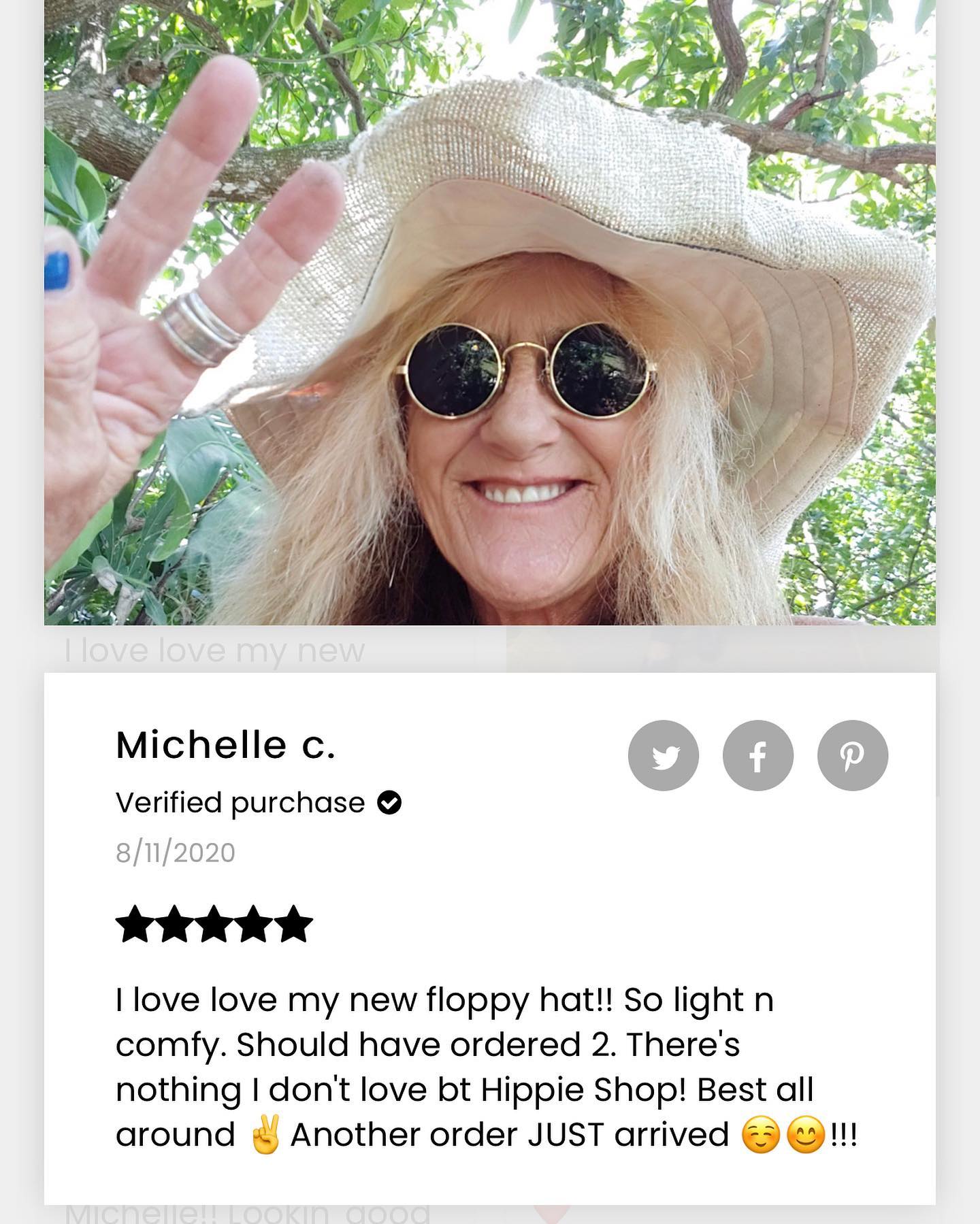Click the Verified purchase label

pos(240,804)
